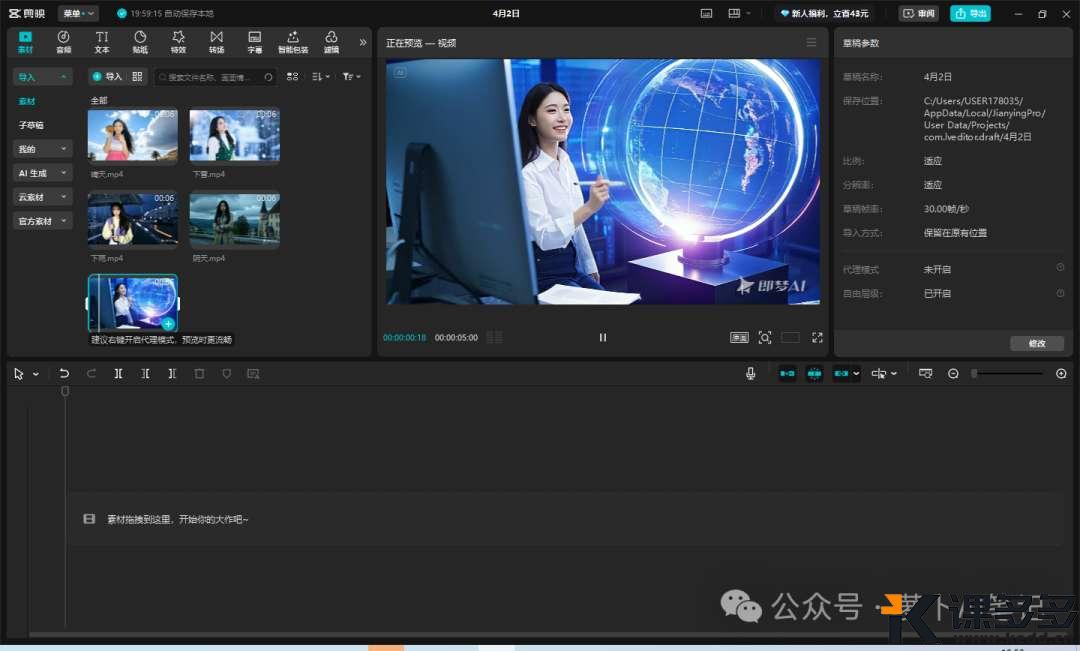Click the split clip tool
1080x651 pixels.
coord(118,373)
